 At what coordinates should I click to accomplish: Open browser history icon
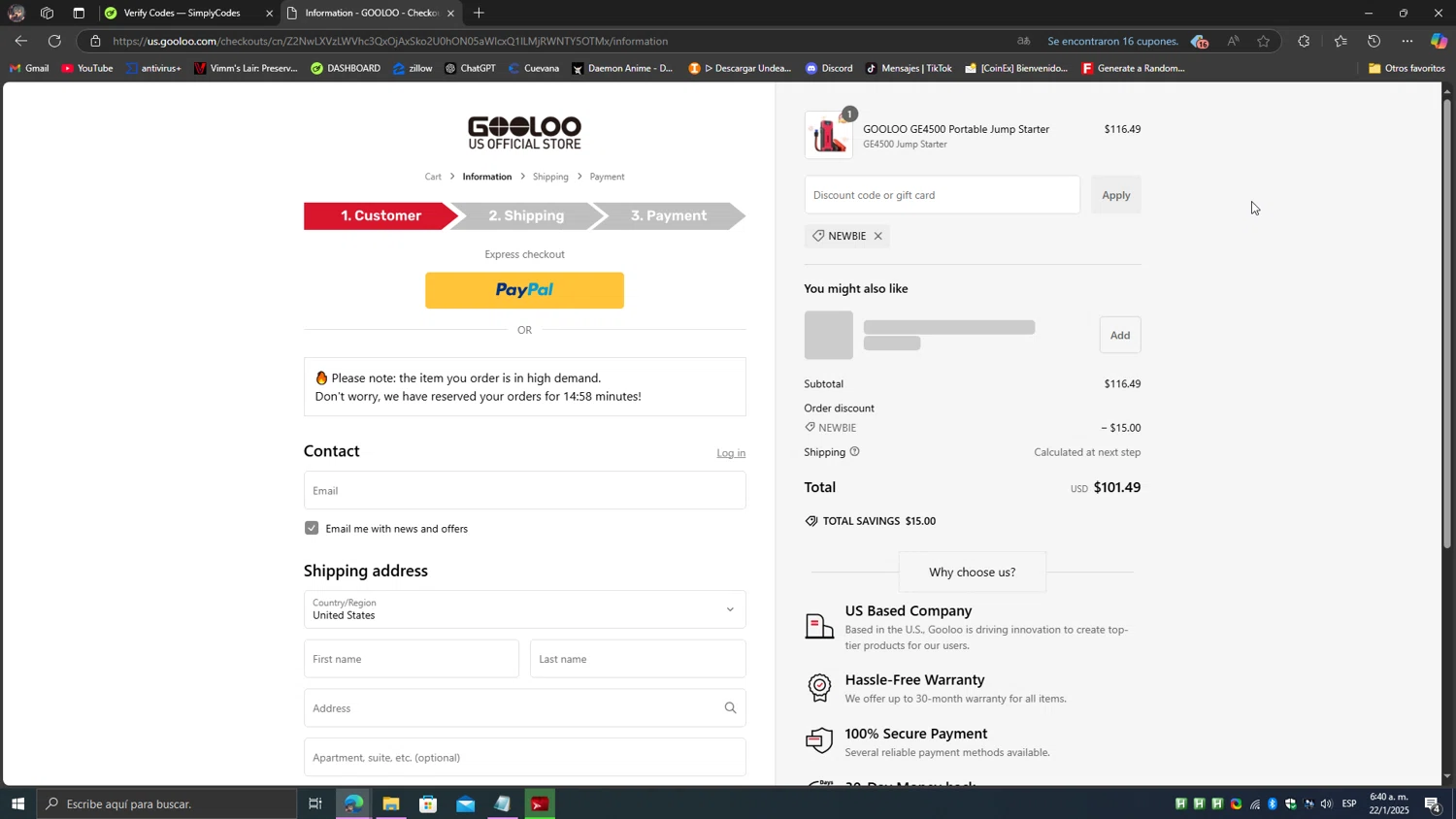(x=1373, y=41)
